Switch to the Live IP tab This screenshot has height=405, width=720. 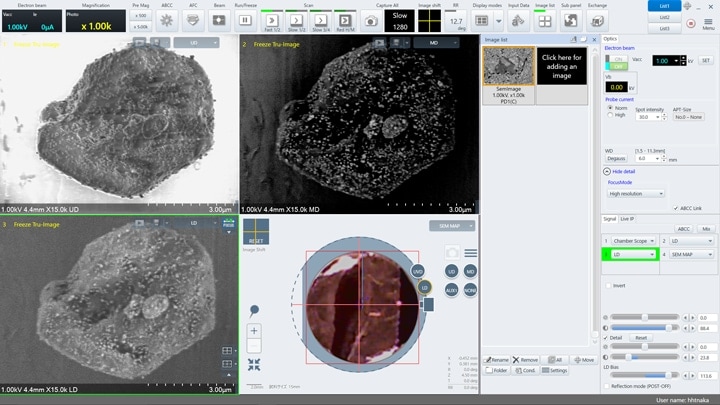(x=628, y=217)
